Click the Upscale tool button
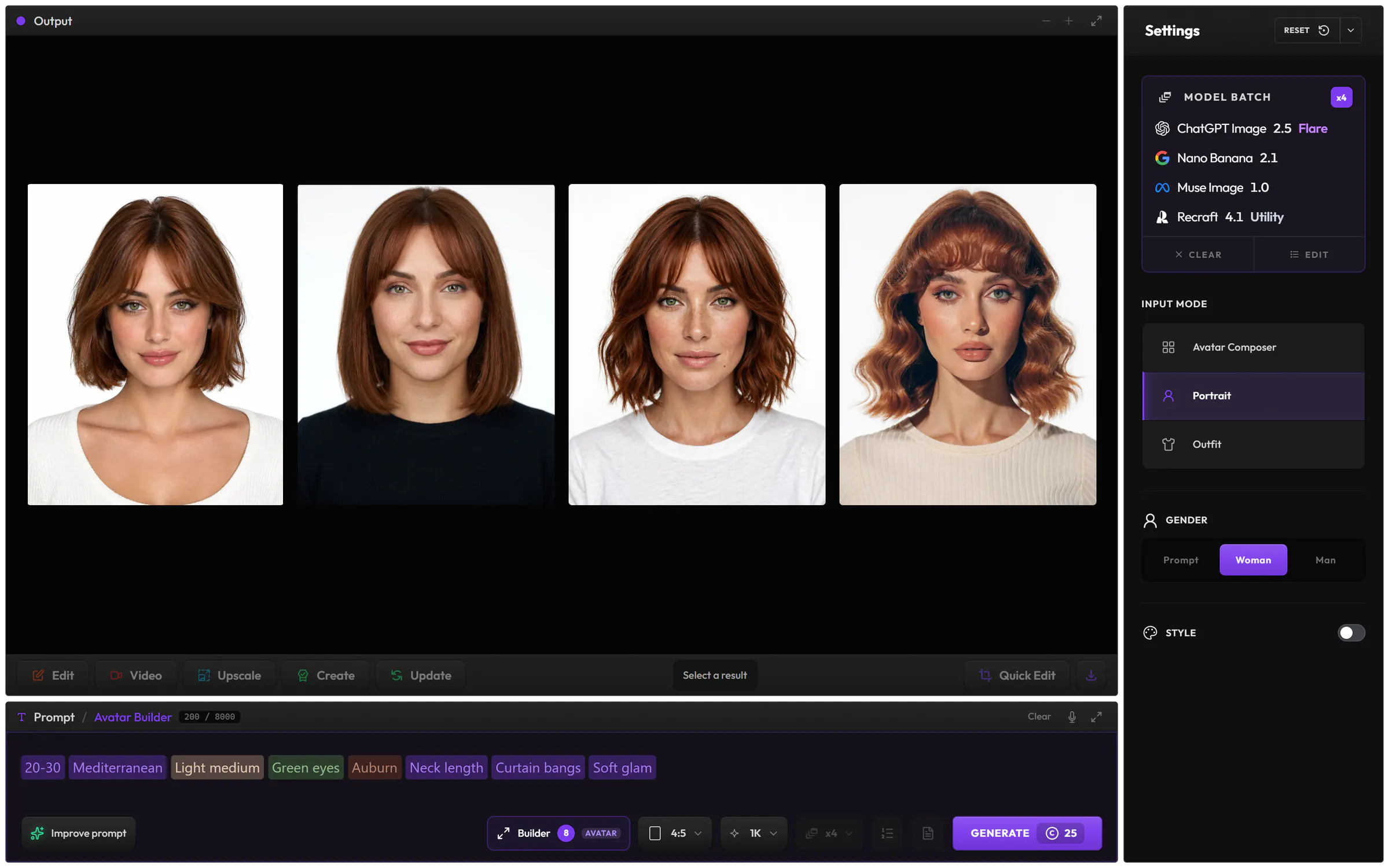This screenshot has height=868, width=1389. pyautogui.click(x=229, y=675)
